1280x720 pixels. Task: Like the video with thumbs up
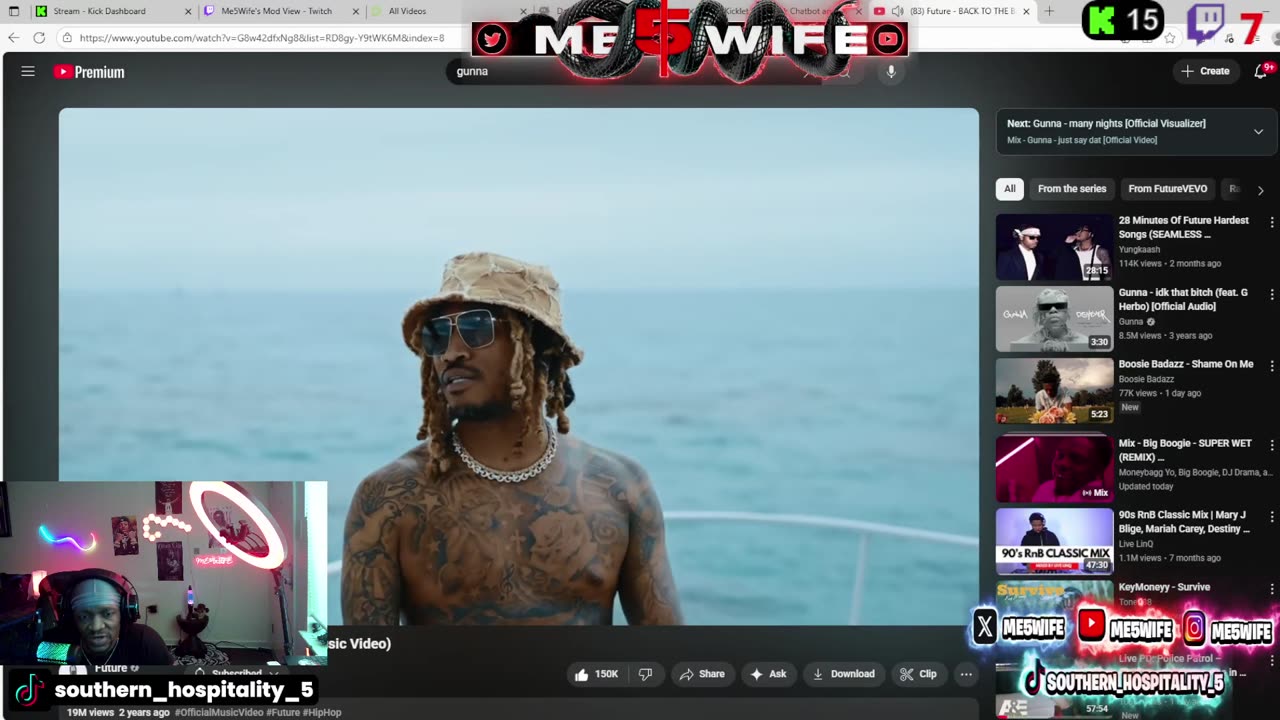[596, 674]
